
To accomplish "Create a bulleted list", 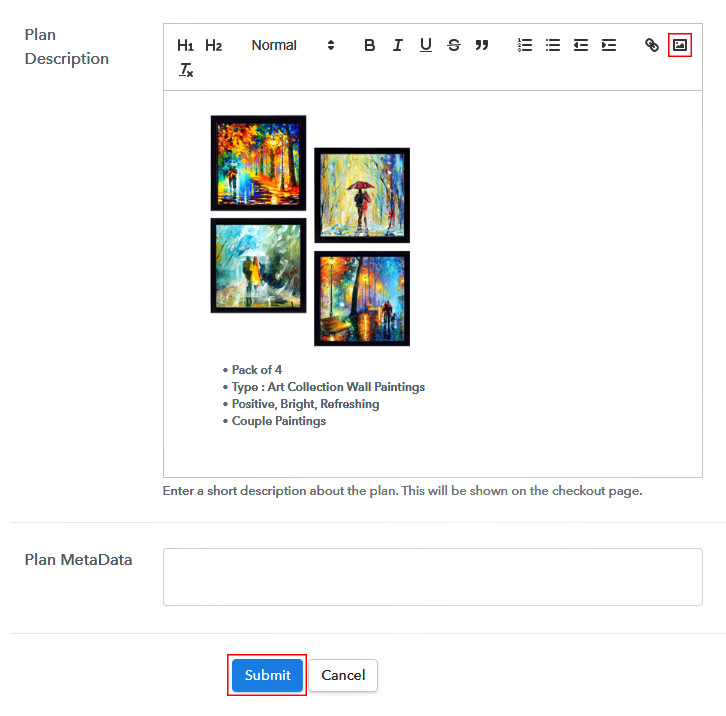I will pos(553,45).
